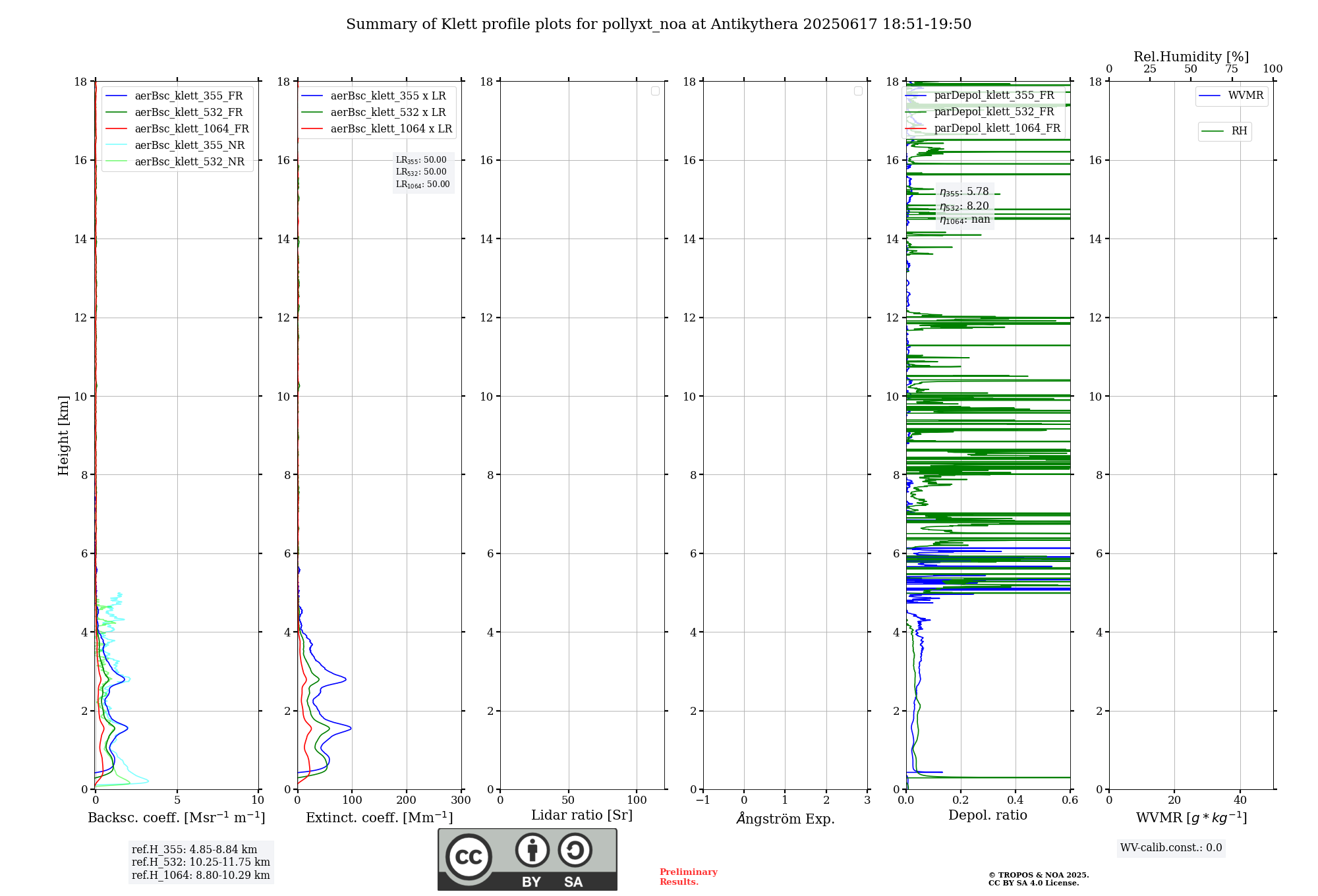Click the η532: 8.20 annotation
The height and width of the screenshot is (896, 1318).
point(965,206)
